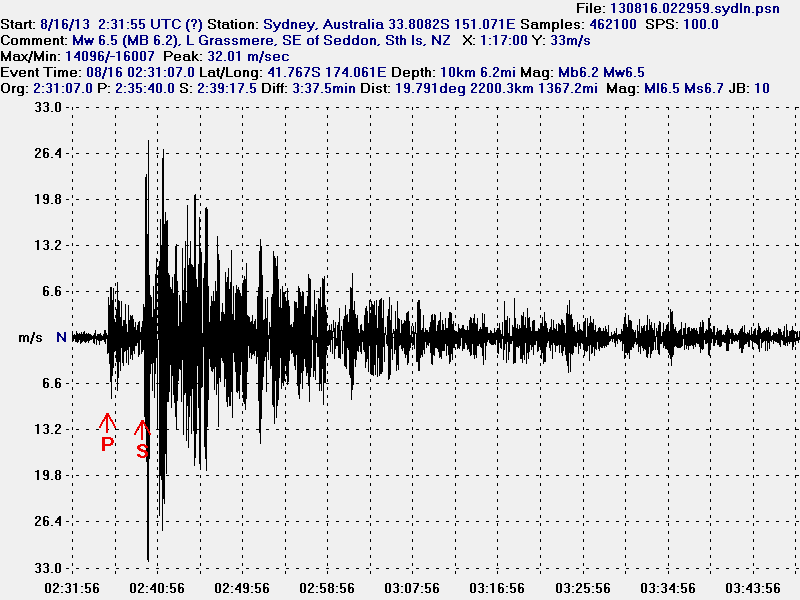Click the JB value 10
This screenshot has height=600, width=800.
762,88
